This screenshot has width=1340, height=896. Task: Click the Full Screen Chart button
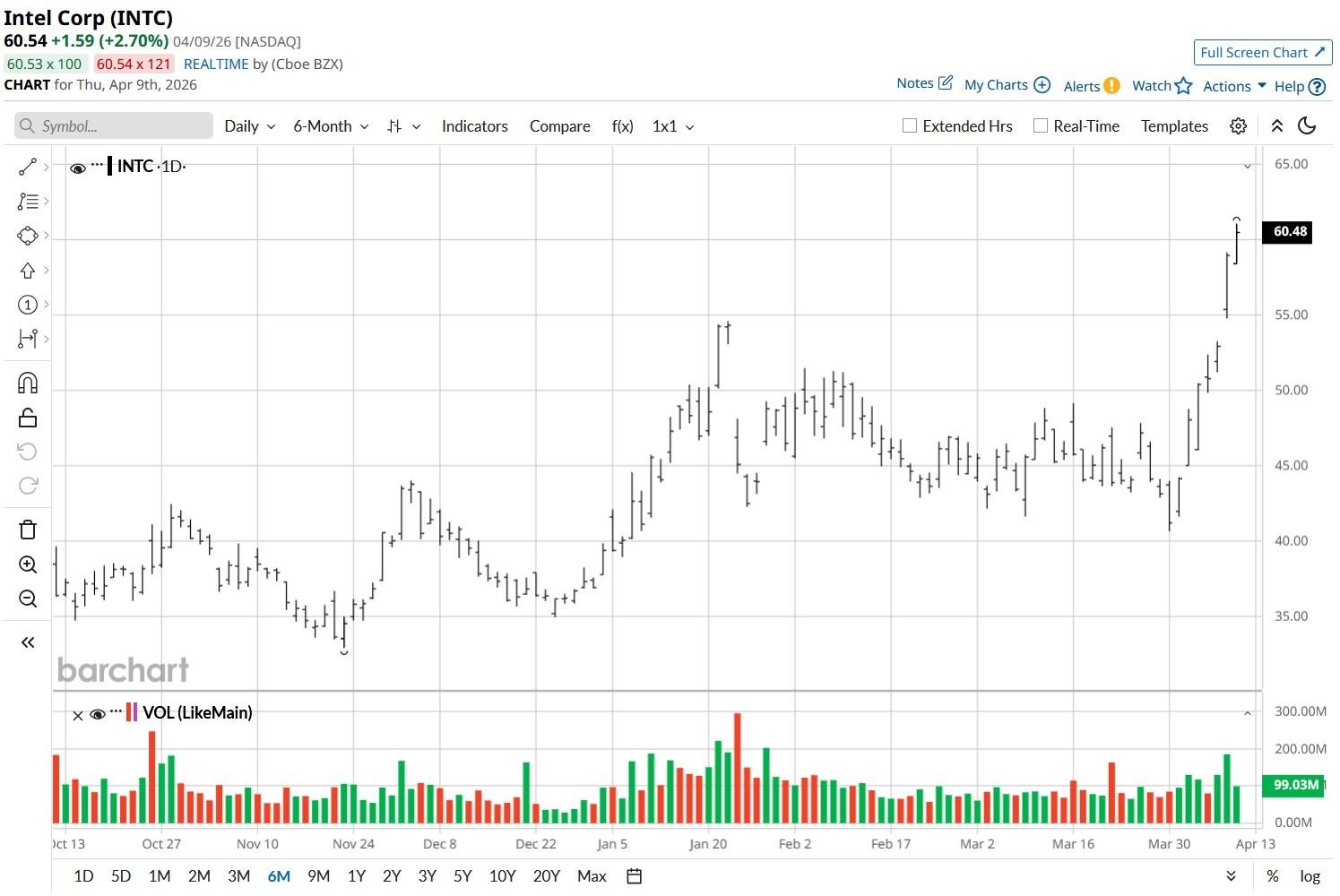[x=1262, y=53]
